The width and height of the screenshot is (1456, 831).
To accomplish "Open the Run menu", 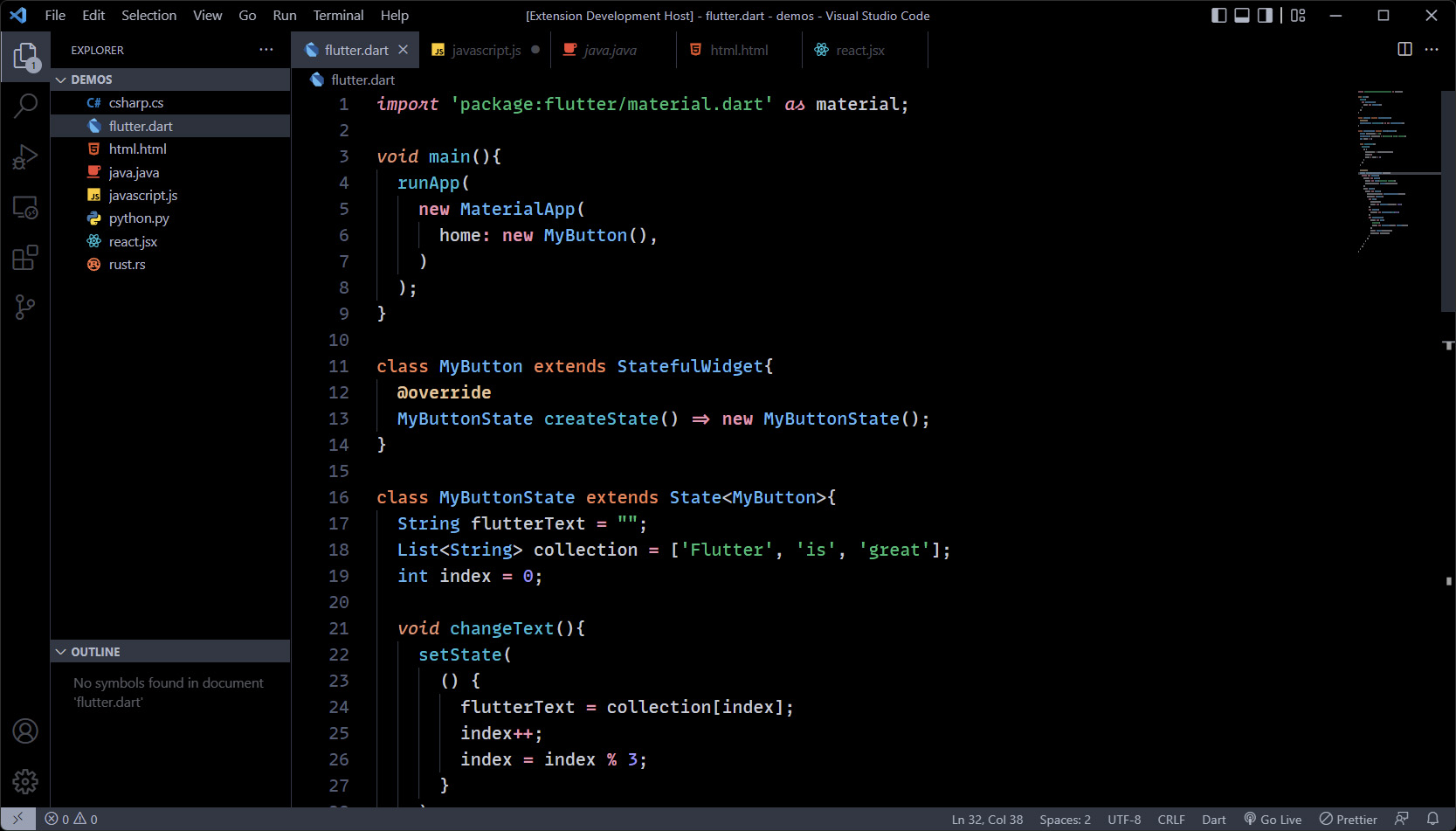I will pos(285,15).
